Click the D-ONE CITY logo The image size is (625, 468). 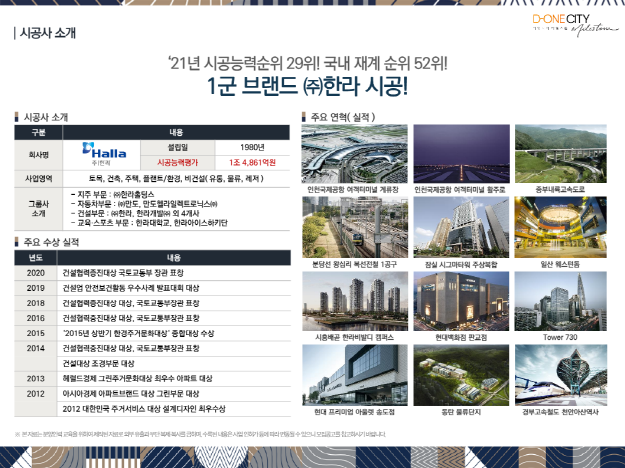tap(560, 23)
